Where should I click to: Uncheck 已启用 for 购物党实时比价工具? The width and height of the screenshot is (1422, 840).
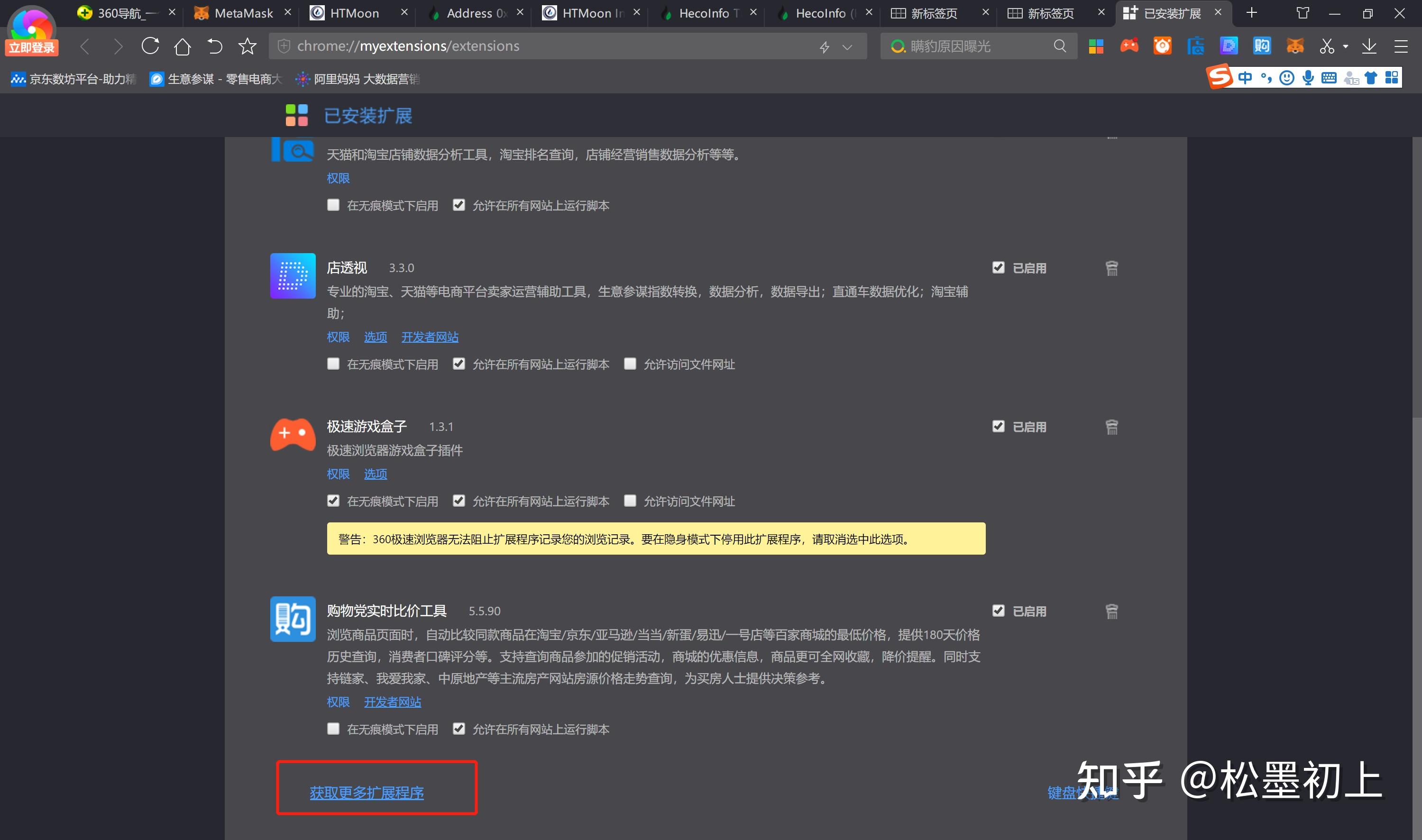[999, 611]
